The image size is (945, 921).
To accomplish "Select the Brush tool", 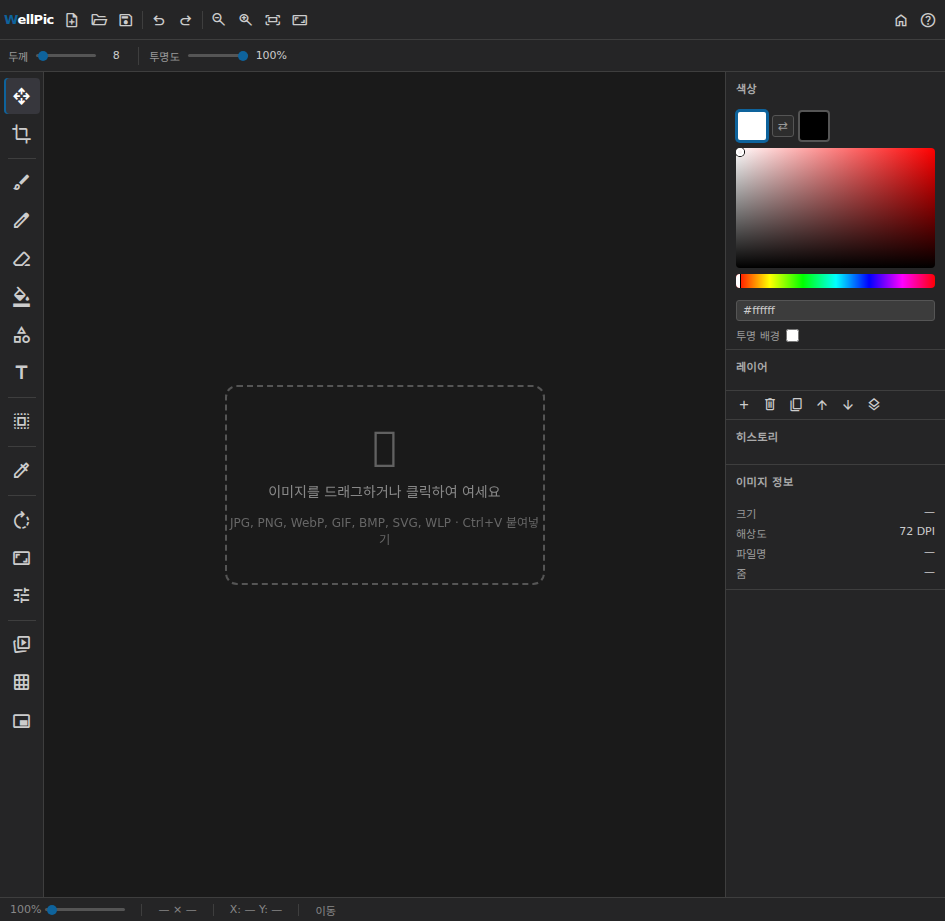I will (x=22, y=183).
